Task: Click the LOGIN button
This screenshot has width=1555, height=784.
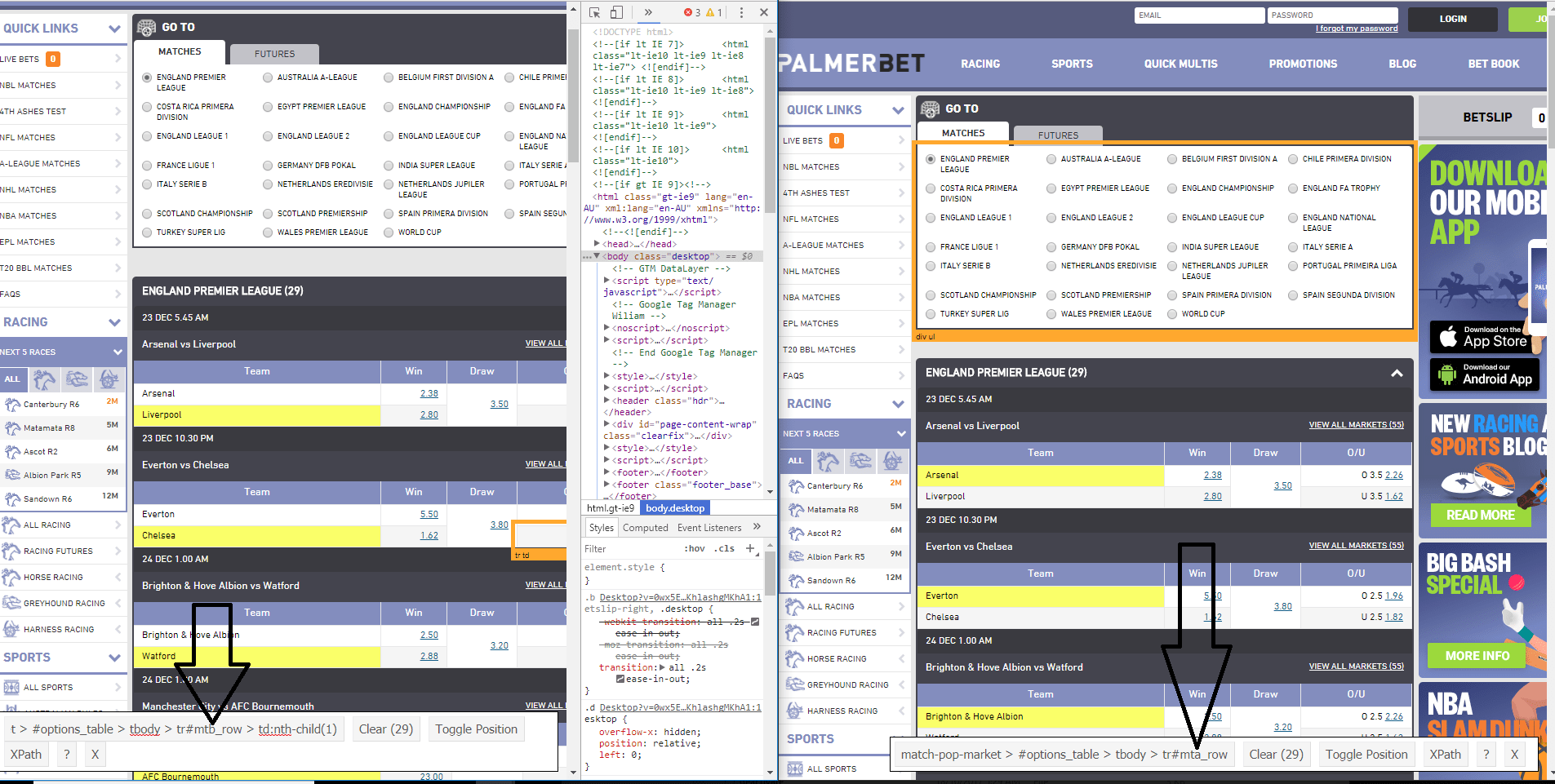Action: coord(1453,19)
